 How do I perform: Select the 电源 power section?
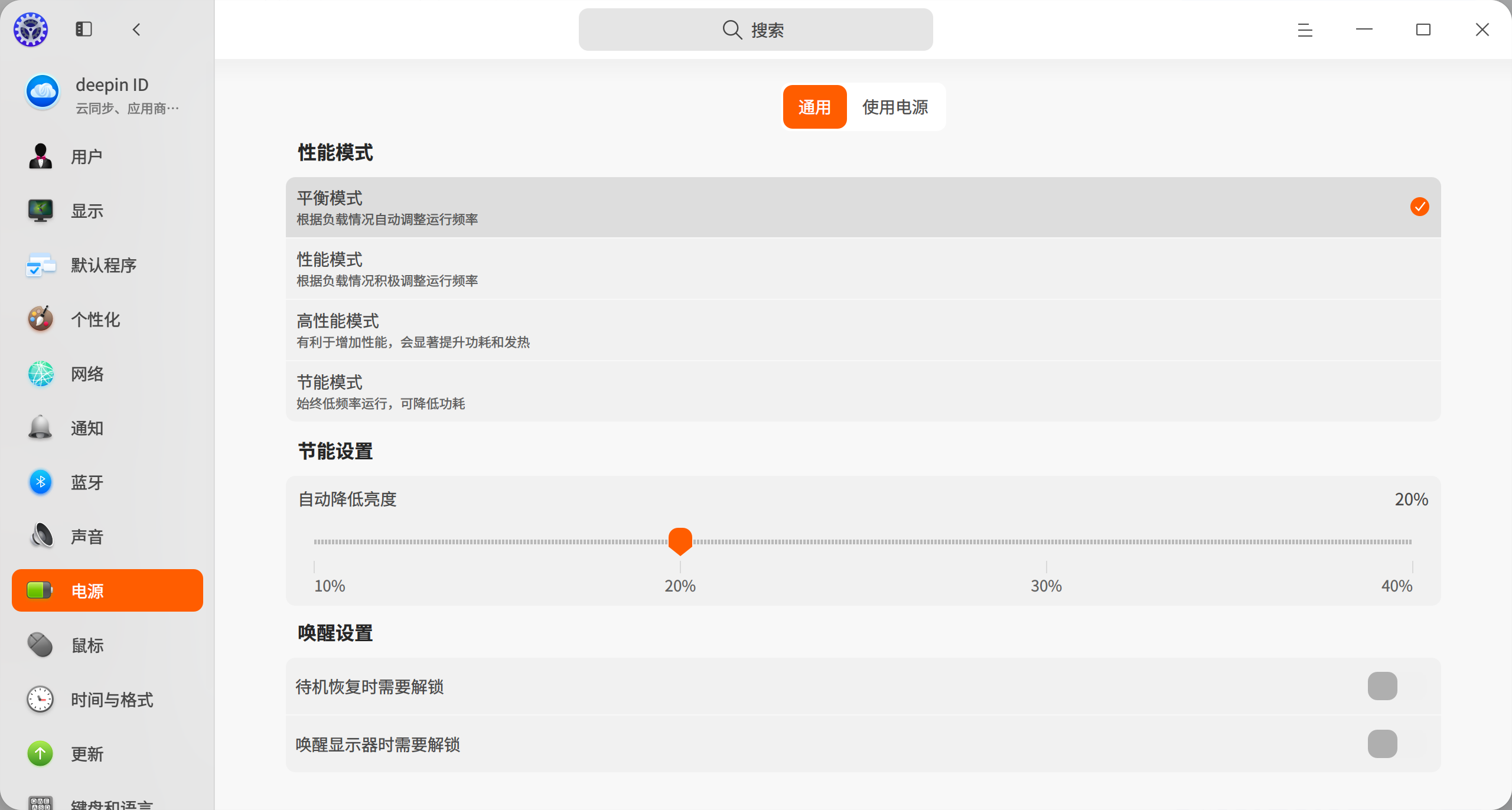click(107, 590)
